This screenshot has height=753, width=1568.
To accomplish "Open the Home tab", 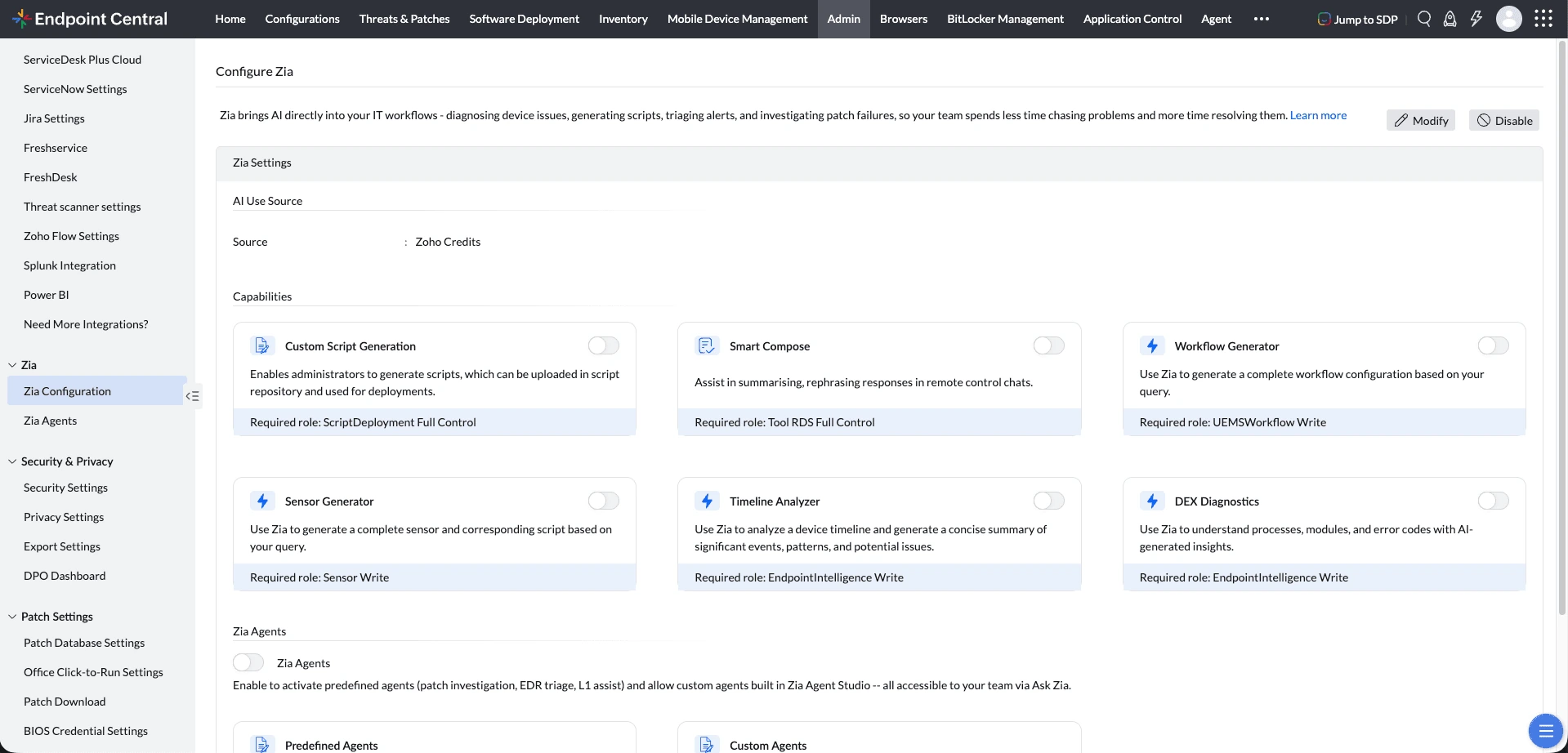I will [x=230, y=19].
